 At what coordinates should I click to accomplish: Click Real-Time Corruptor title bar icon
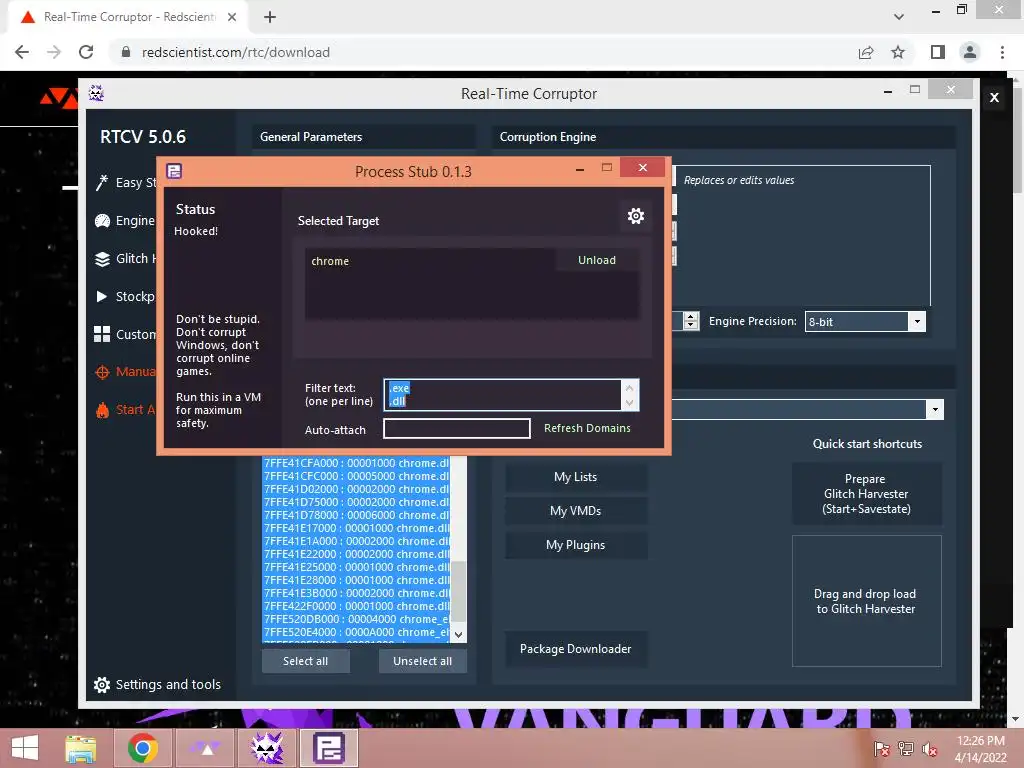click(96, 93)
